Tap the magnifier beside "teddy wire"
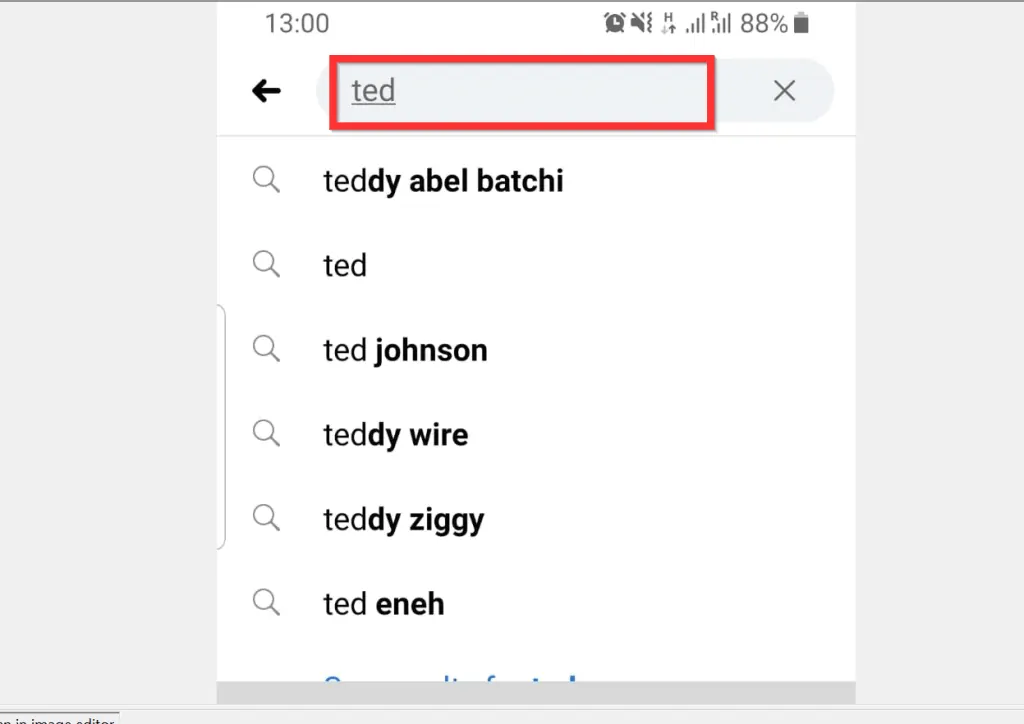The width and height of the screenshot is (1024, 724). [266, 433]
